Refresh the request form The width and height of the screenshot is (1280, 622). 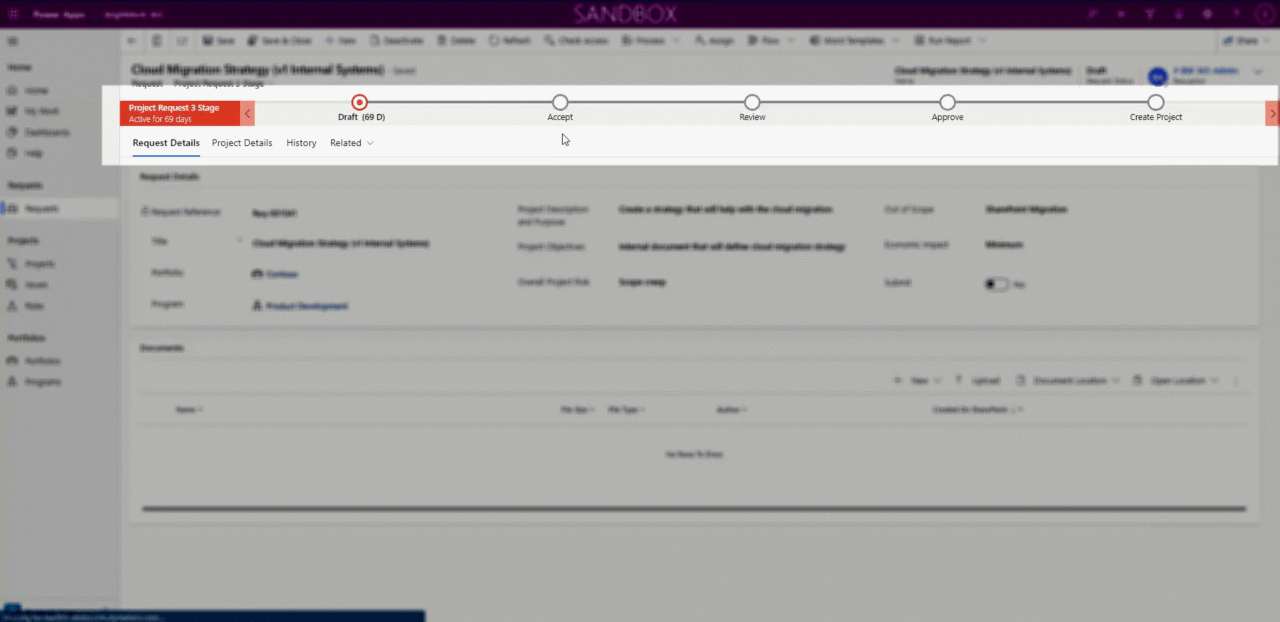tap(510, 40)
